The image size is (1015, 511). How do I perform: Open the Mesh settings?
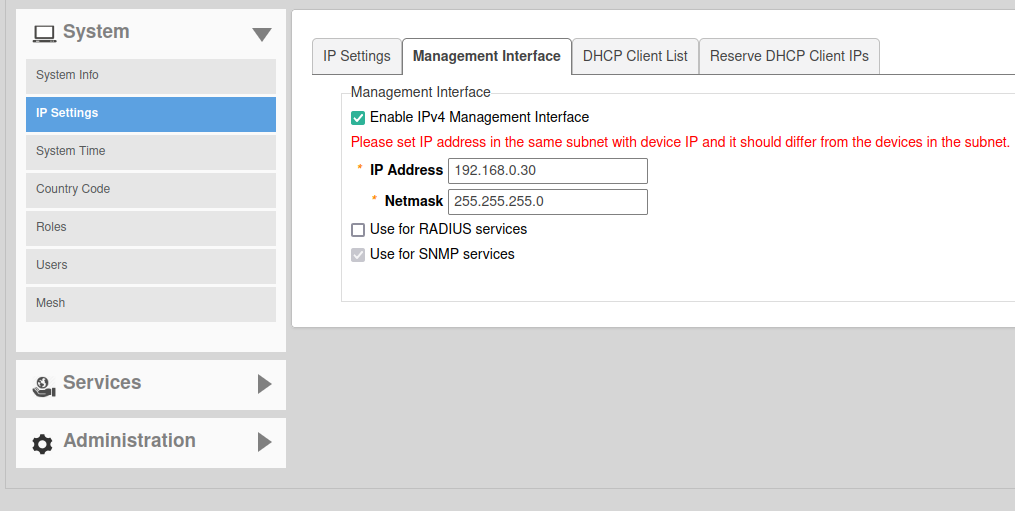(x=151, y=304)
